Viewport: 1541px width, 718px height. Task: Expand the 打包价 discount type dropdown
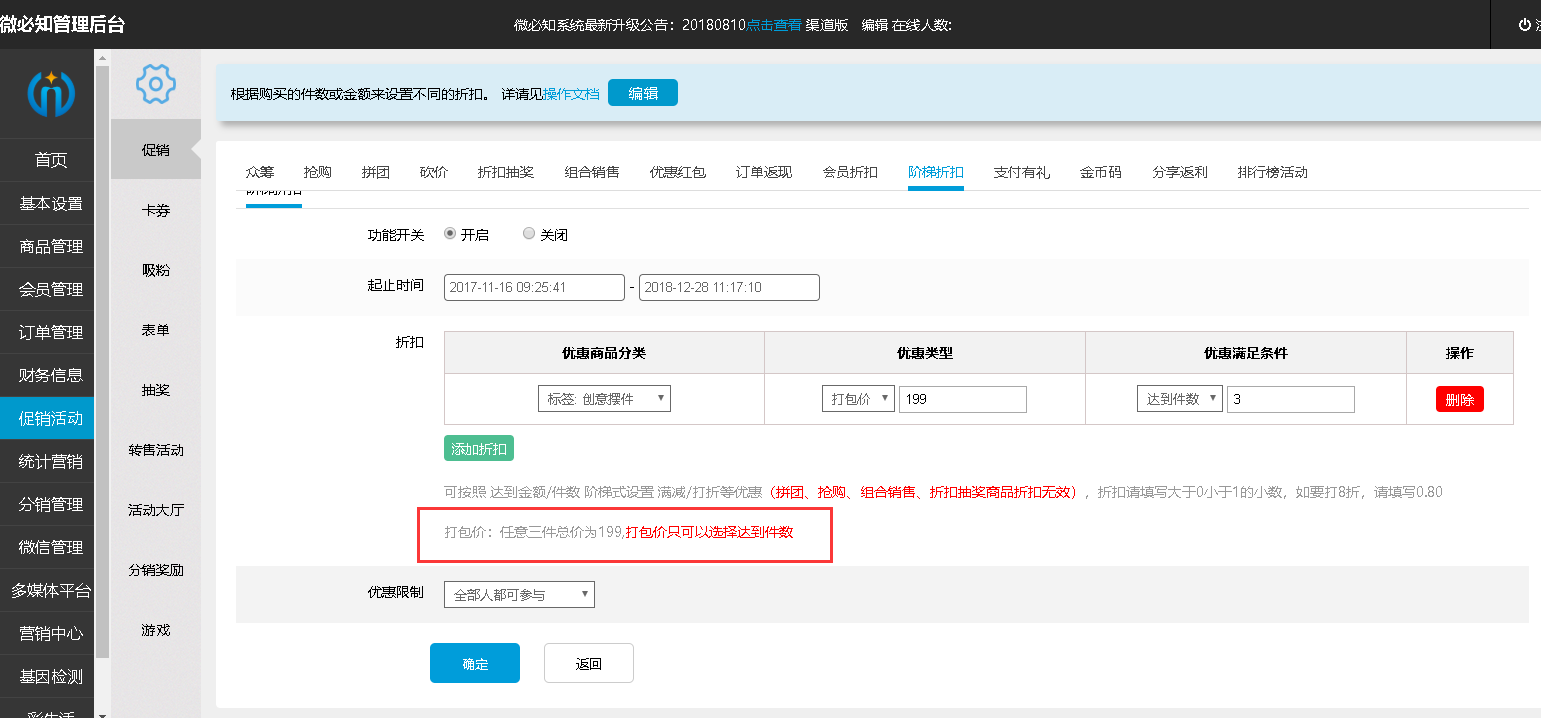[x=858, y=399]
